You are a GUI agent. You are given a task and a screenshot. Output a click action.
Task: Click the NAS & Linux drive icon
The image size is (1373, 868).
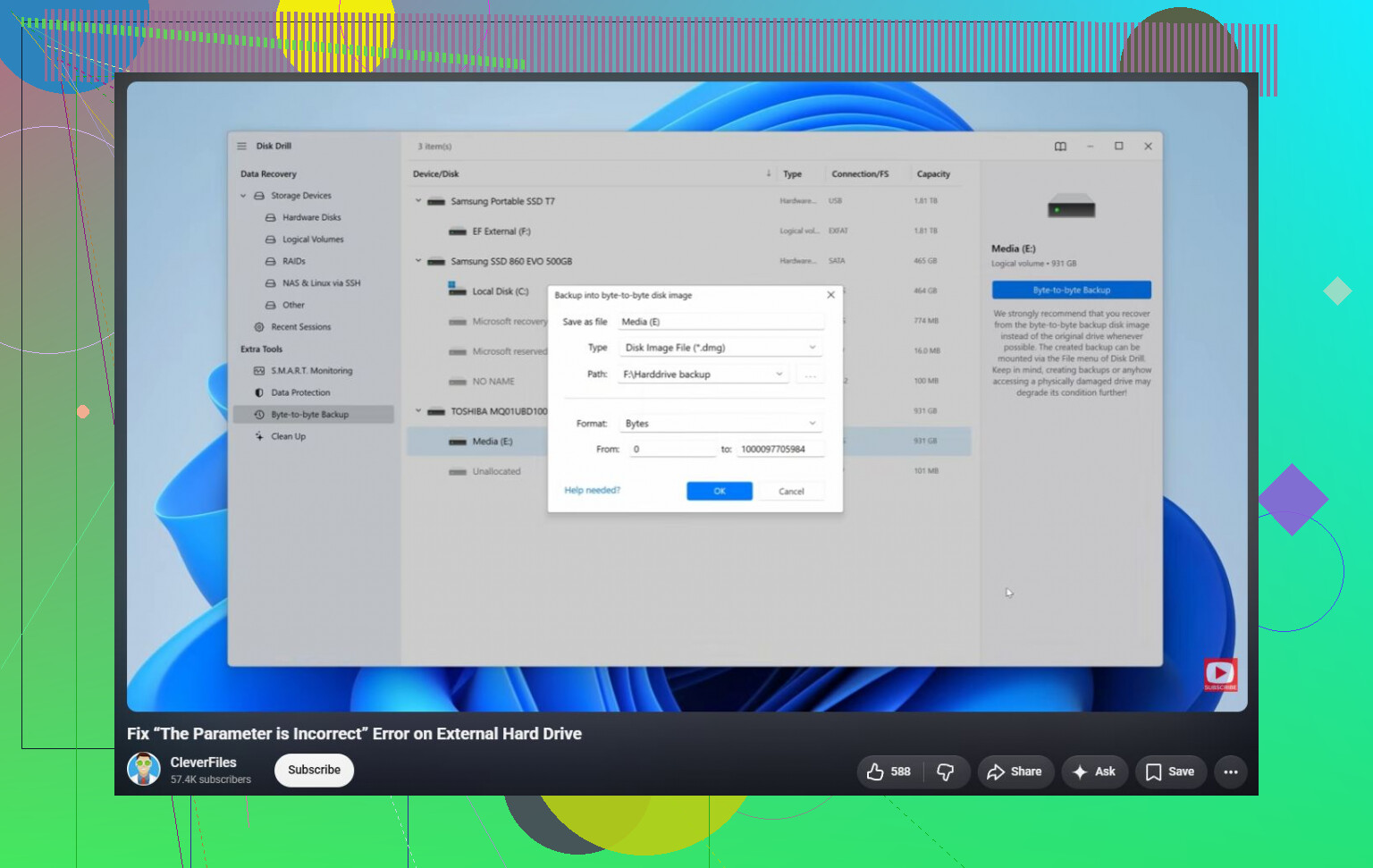click(271, 283)
